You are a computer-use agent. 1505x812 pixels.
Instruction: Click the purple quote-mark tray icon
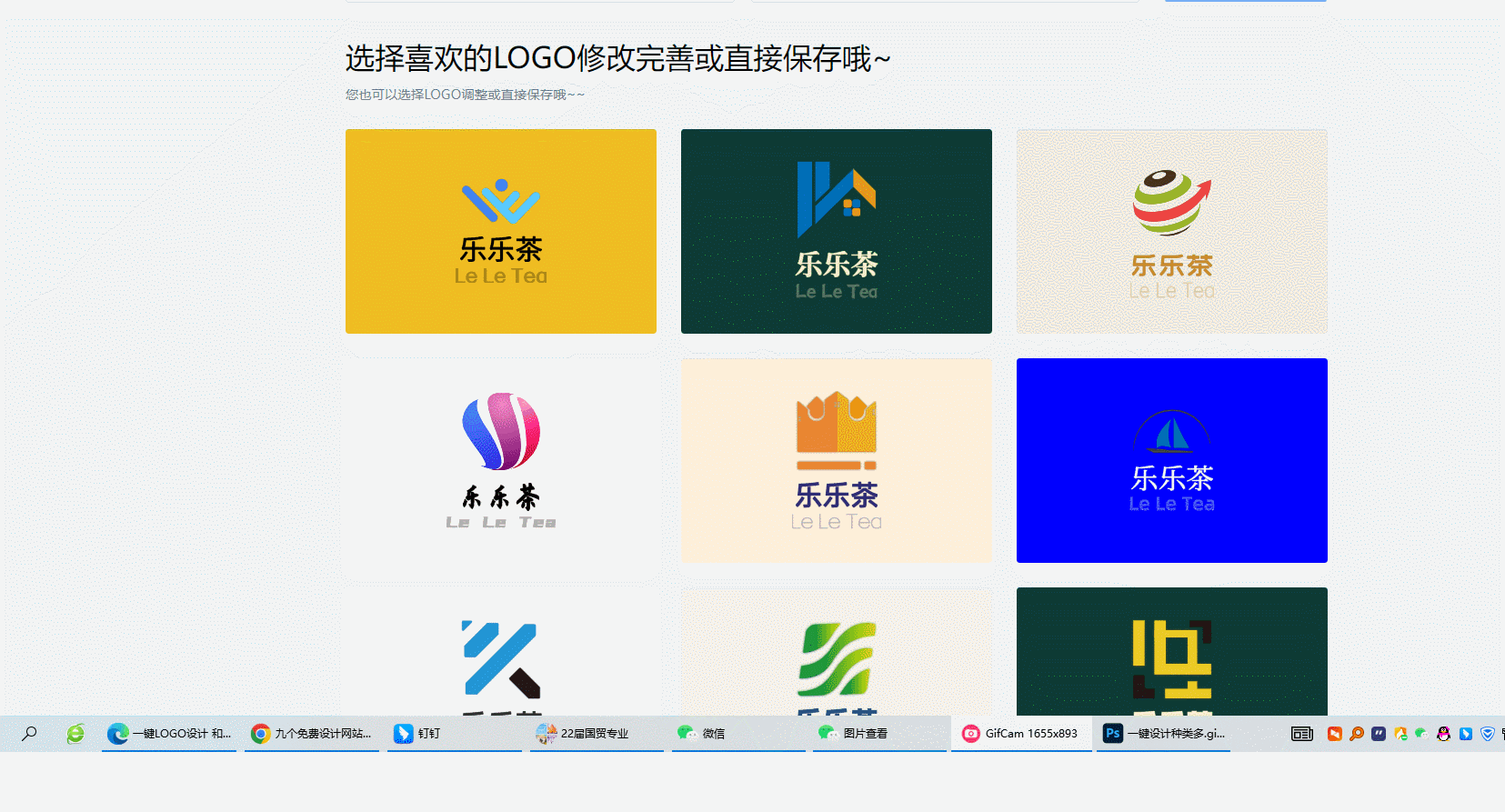pyautogui.click(x=1379, y=734)
